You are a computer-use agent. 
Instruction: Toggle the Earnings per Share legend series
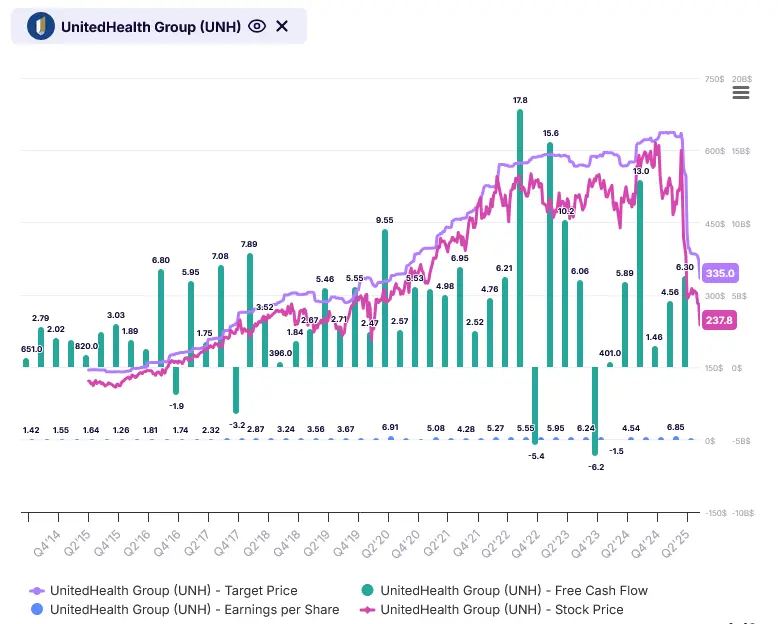point(185,610)
